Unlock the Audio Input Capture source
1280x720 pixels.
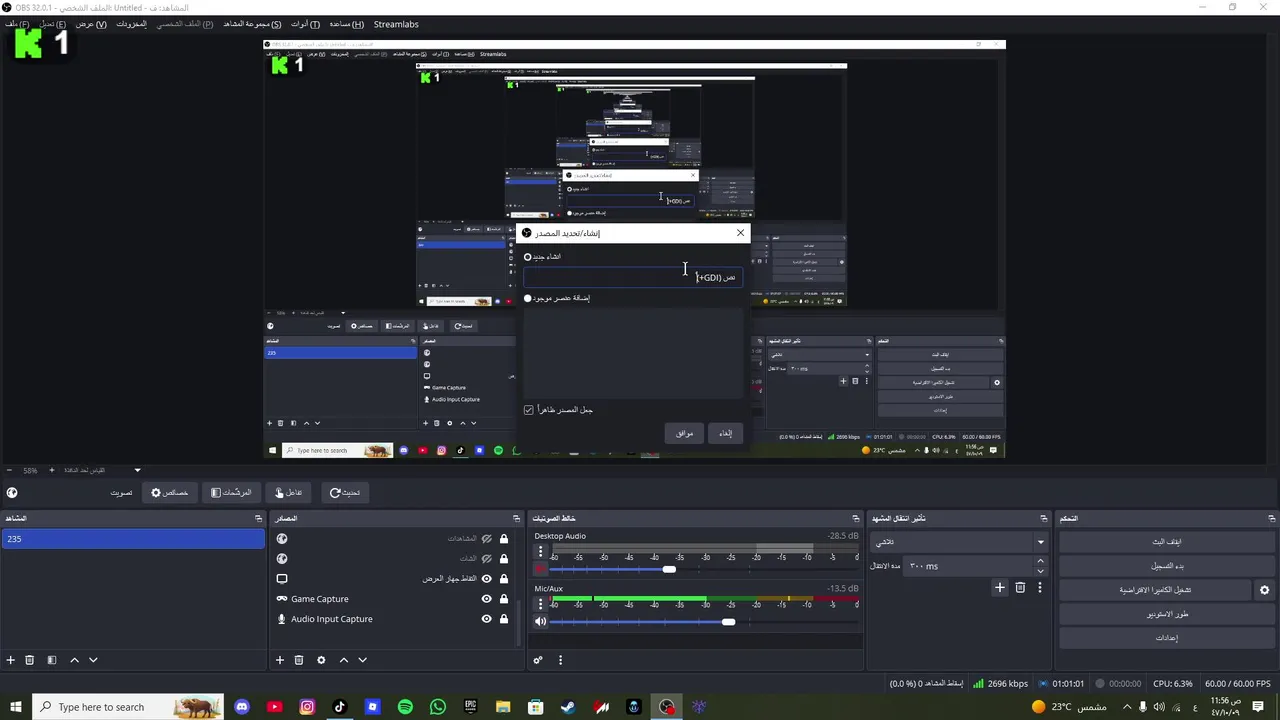504,619
